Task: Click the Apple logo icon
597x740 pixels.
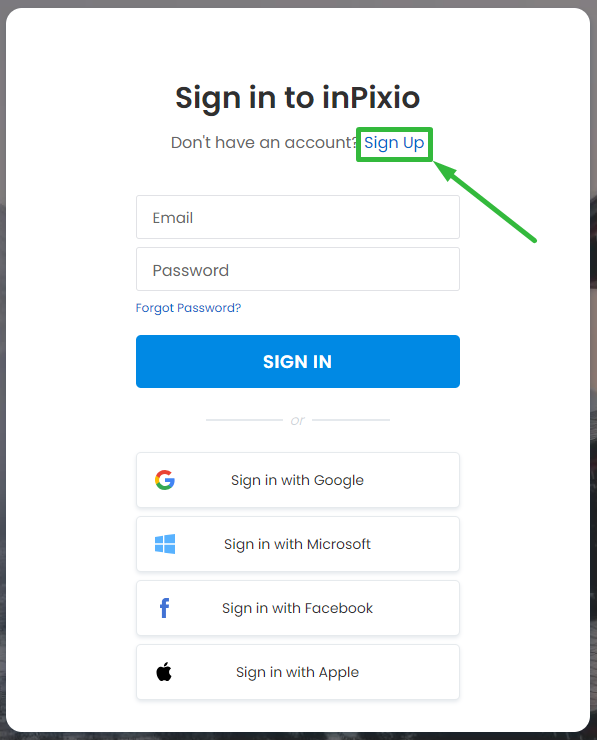Action: [x=164, y=672]
